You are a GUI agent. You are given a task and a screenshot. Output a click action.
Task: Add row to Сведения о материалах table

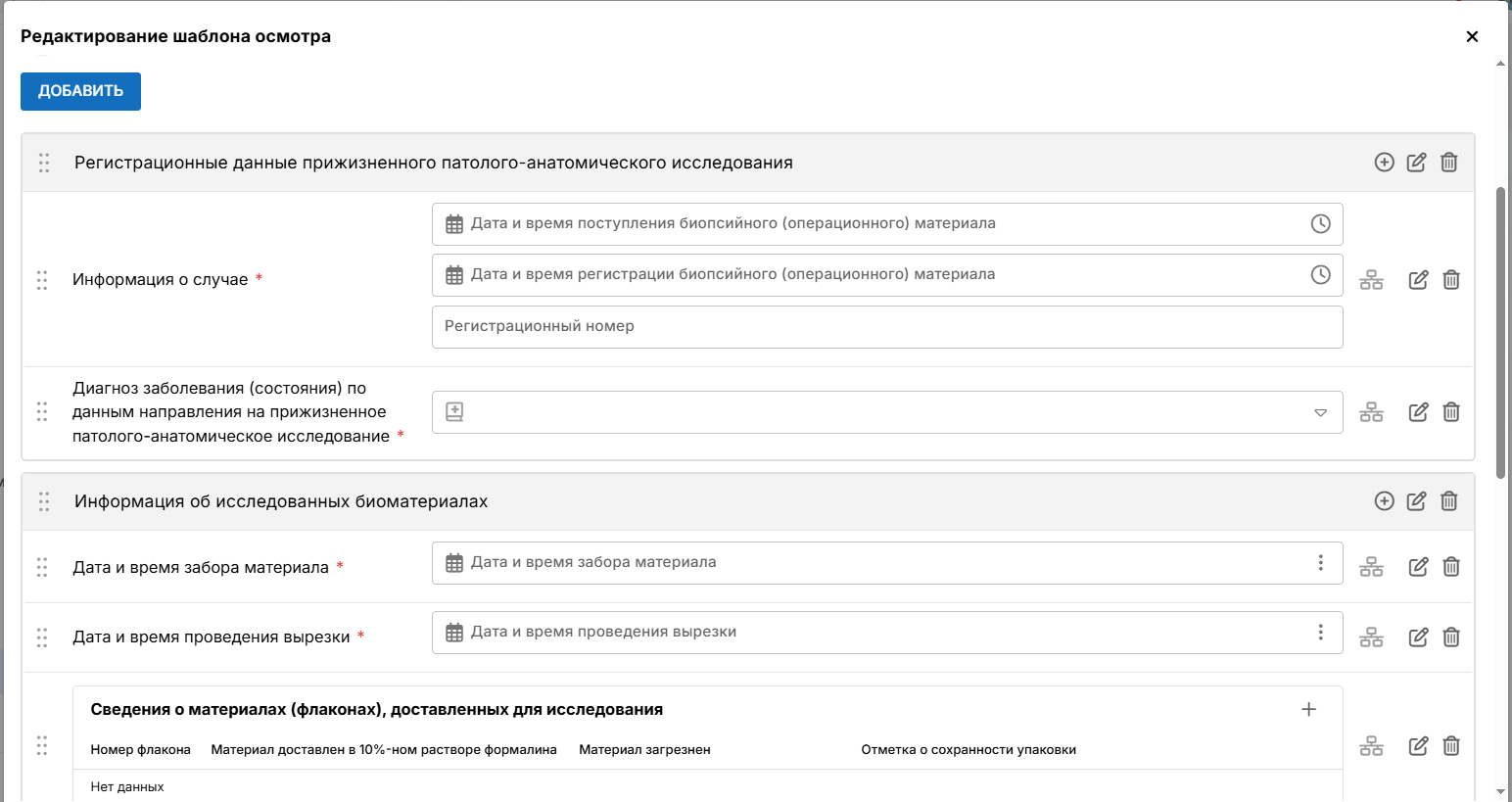point(1308,709)
